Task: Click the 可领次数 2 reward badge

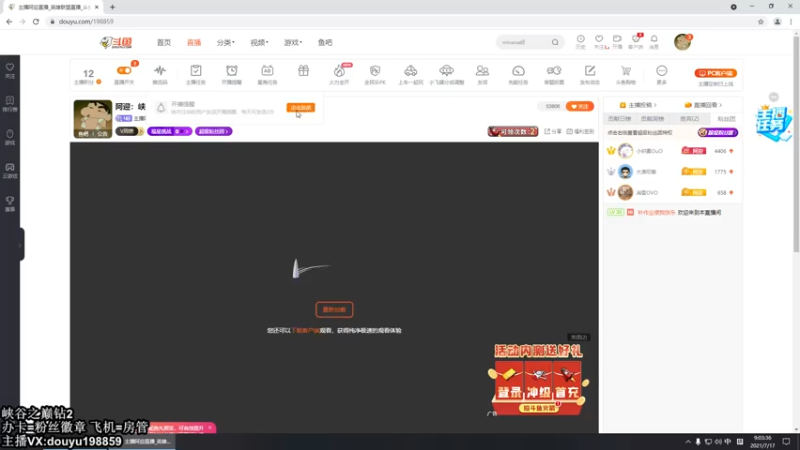Action: [x=513, y=132]
